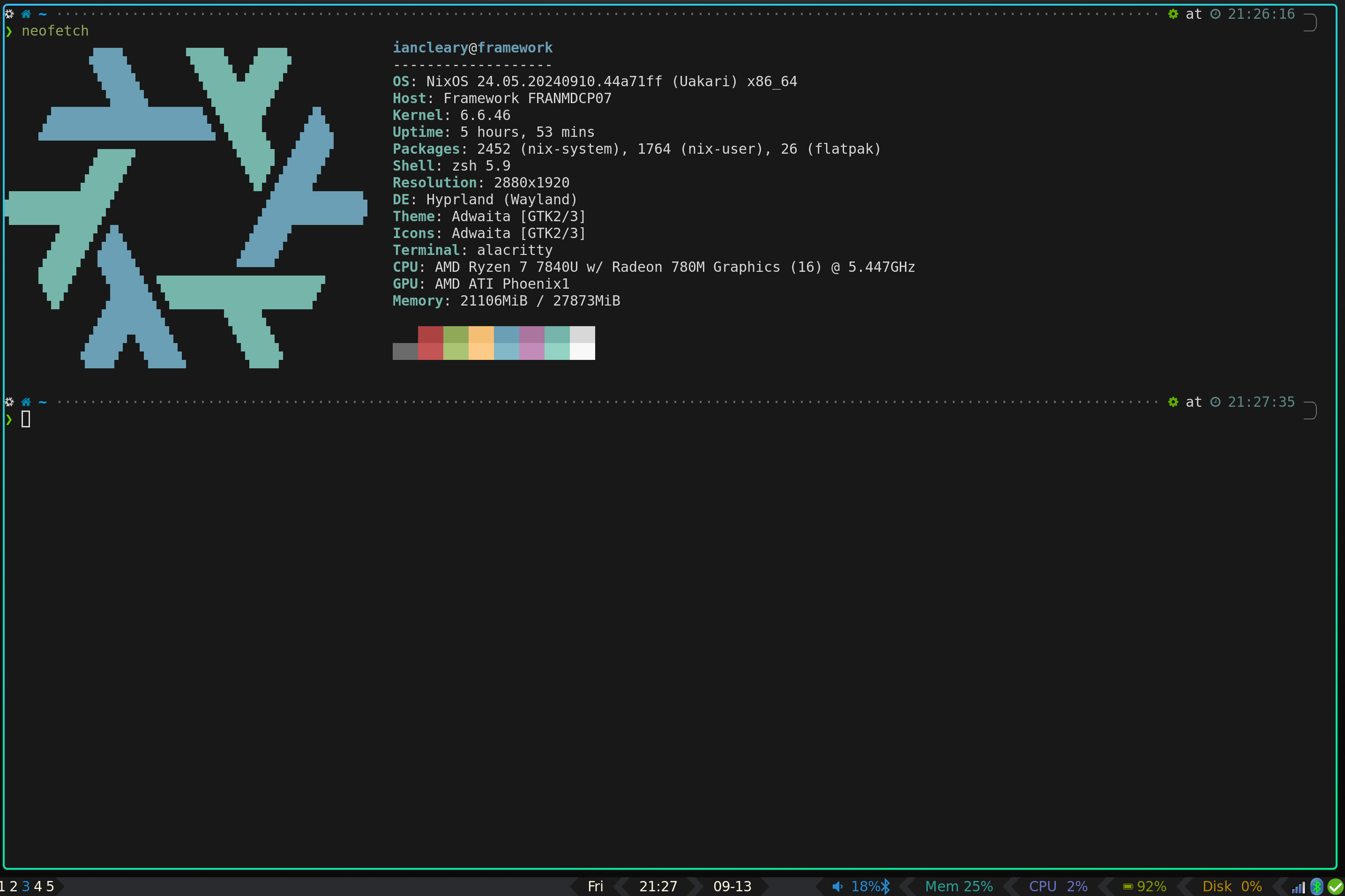Click the CPU AMD Ryzen 7 7840U line
This screenshot has height=896, width=1345.
[654, 267]
